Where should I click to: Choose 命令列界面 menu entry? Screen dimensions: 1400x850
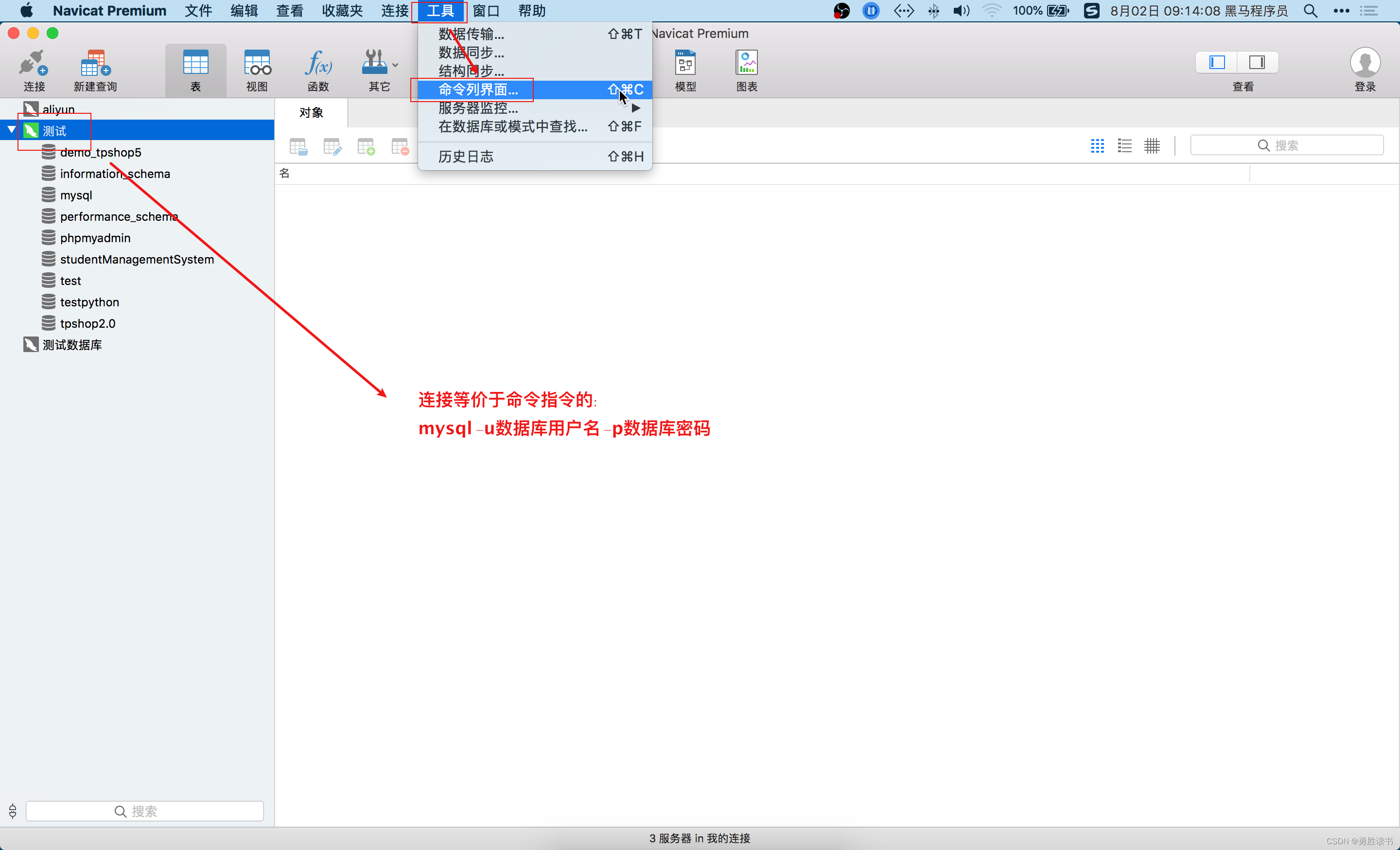click(x=535, y=89)
